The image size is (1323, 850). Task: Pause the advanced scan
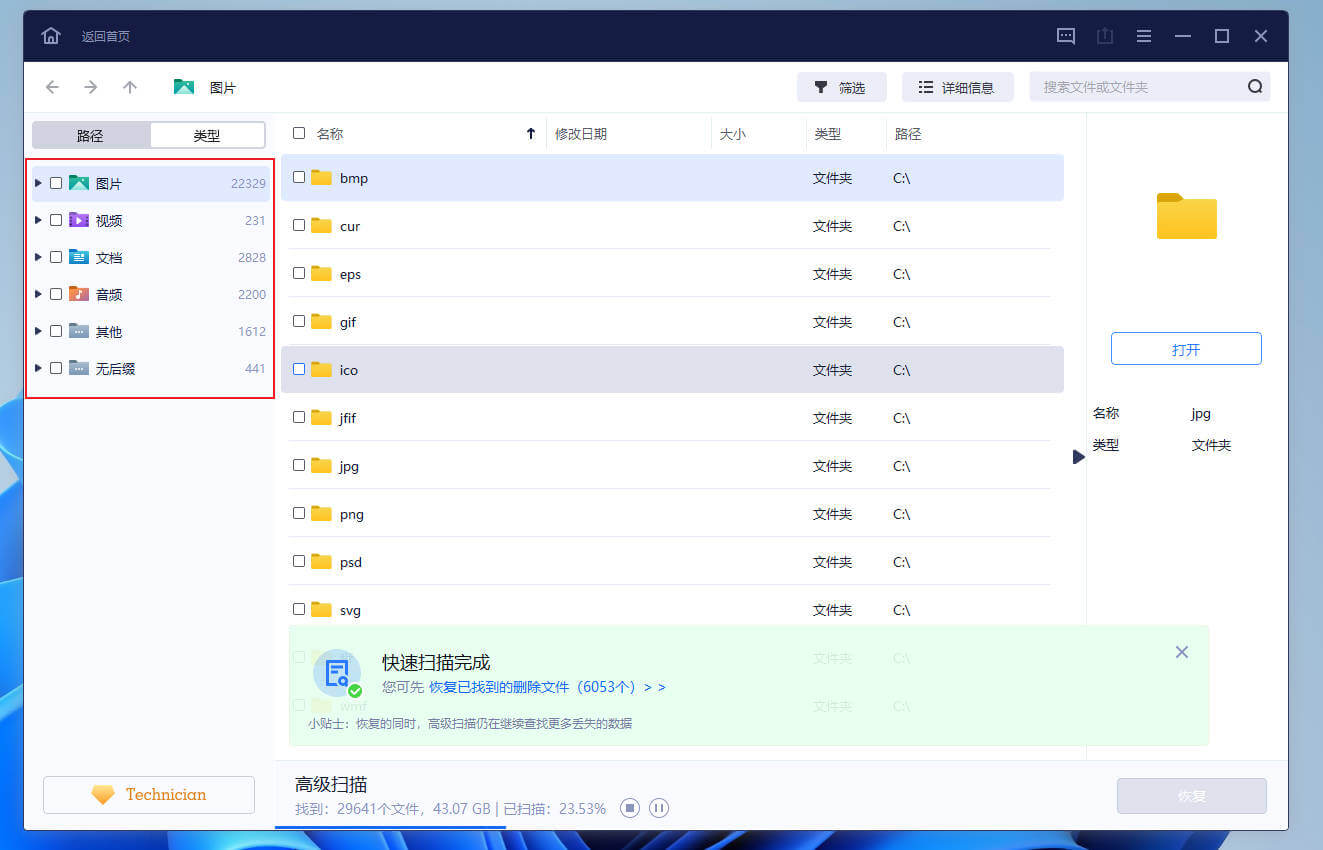click(658, 808)
